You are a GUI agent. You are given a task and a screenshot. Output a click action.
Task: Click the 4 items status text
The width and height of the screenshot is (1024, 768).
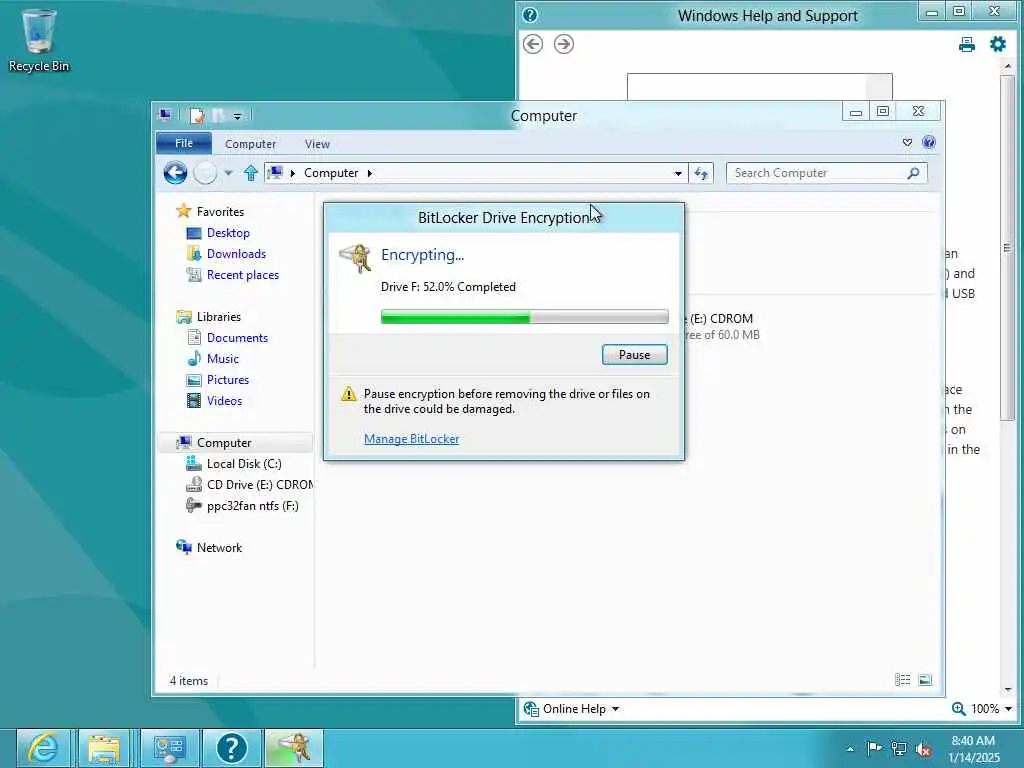188,680
